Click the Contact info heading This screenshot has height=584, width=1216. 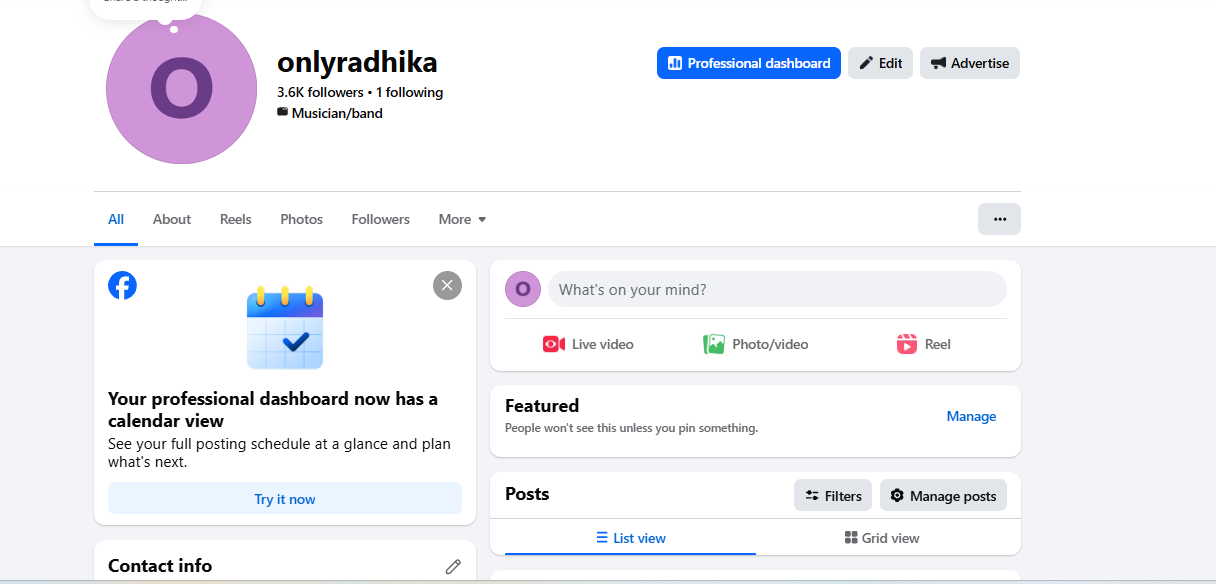click(x=160, y=566)
